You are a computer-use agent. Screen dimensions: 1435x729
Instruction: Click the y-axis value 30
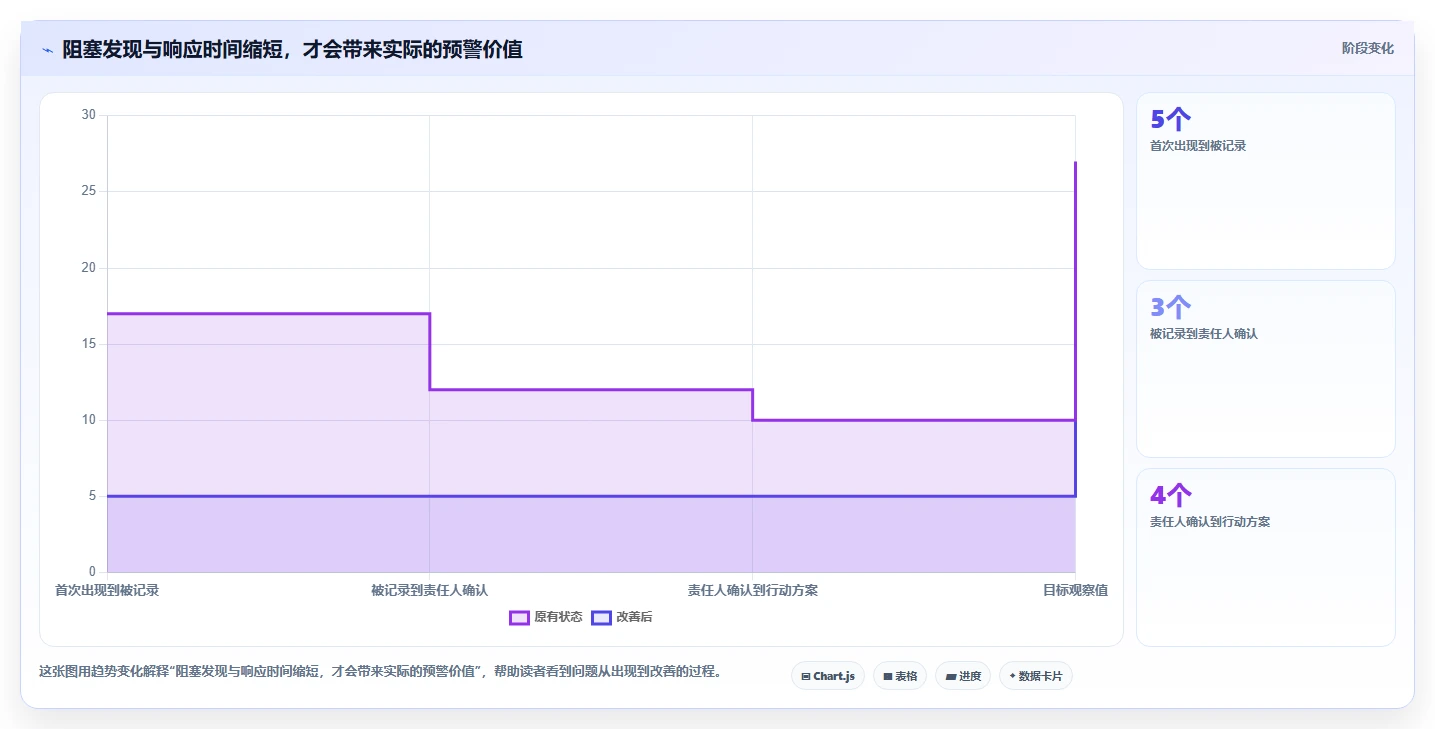point(88,115)
